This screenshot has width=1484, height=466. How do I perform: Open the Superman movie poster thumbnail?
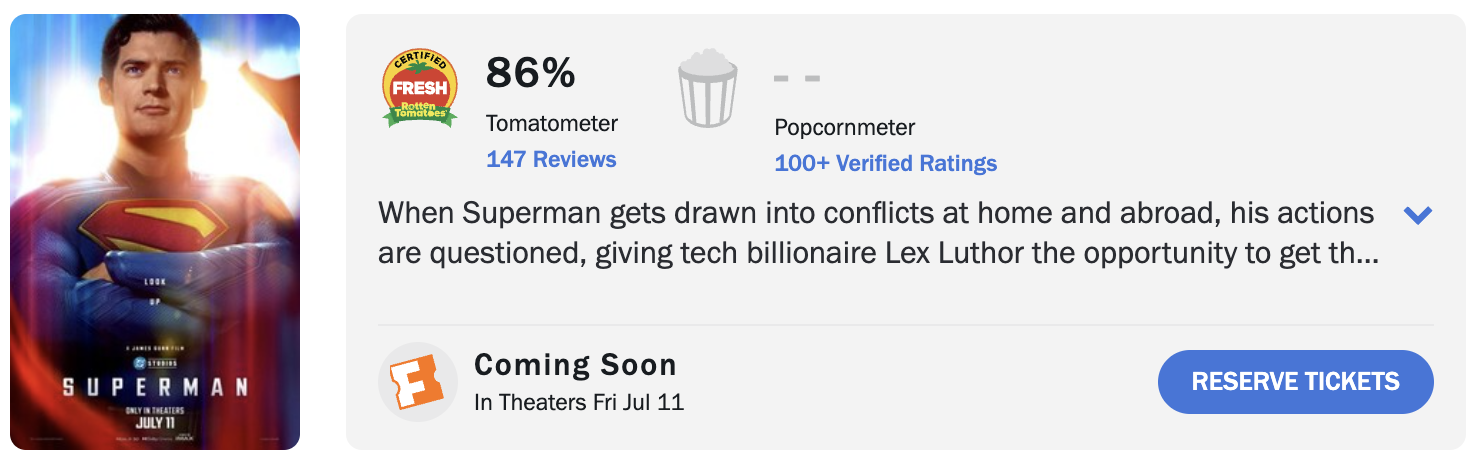pos(155,232)
